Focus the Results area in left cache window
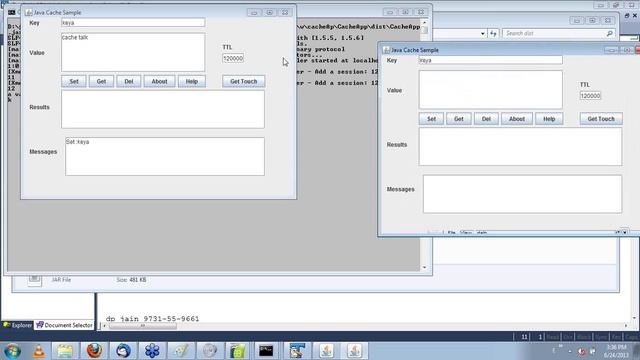This screenshot has height=360, width=640. pos(163,109)
